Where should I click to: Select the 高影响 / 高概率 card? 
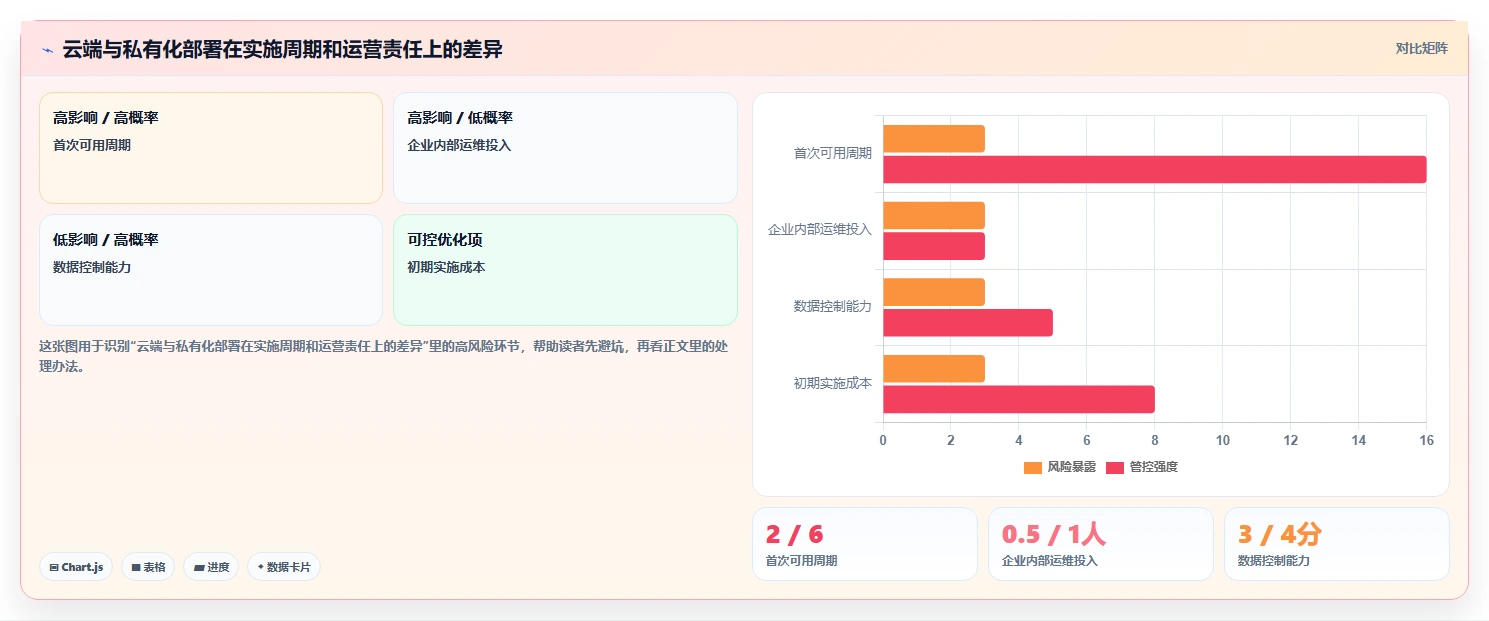[211, 148]
